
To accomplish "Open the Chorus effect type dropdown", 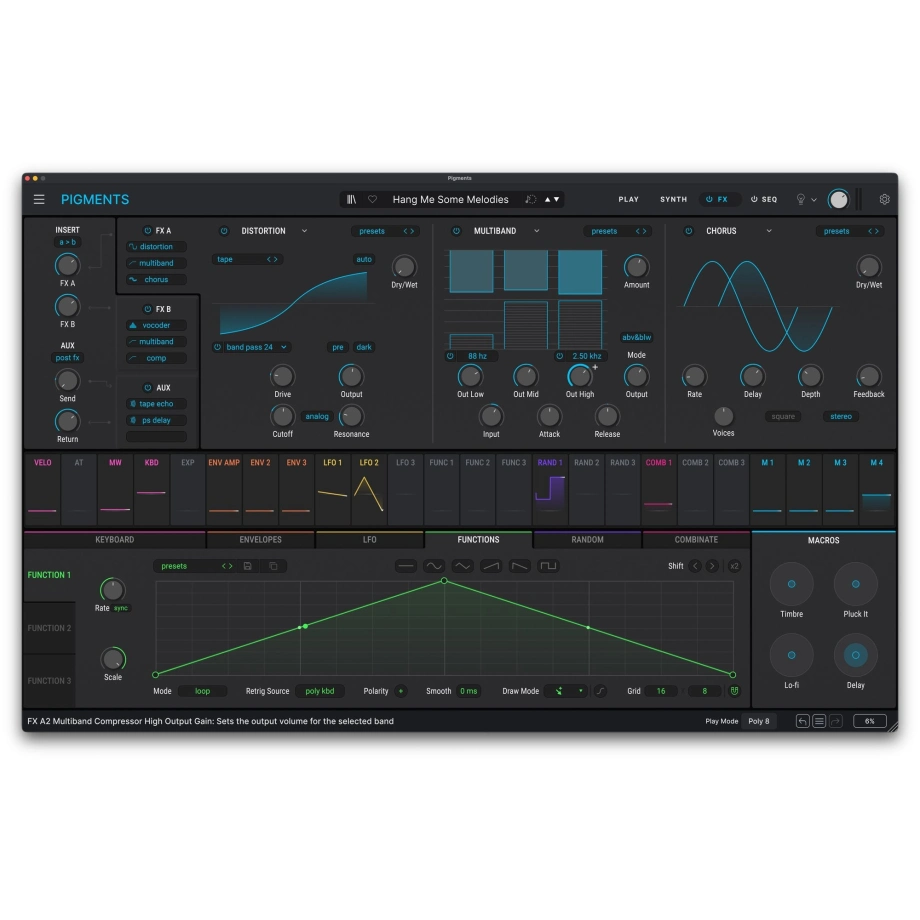I will pyautogui.click(x=769, y=231).
